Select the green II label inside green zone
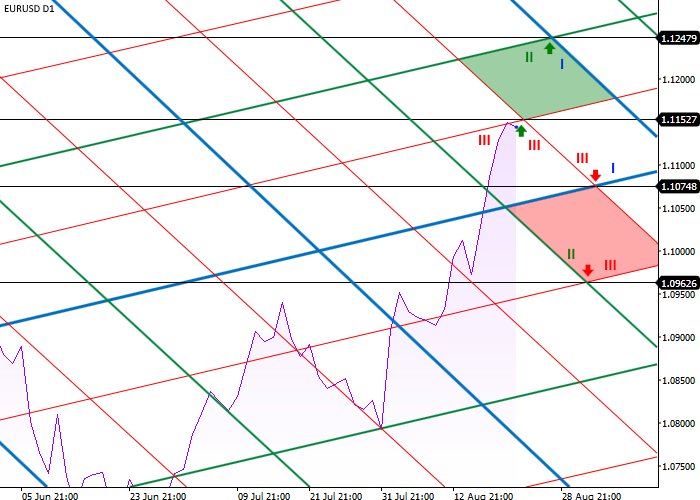This screenshot has width=700, height=500. (x=529, y=57)
